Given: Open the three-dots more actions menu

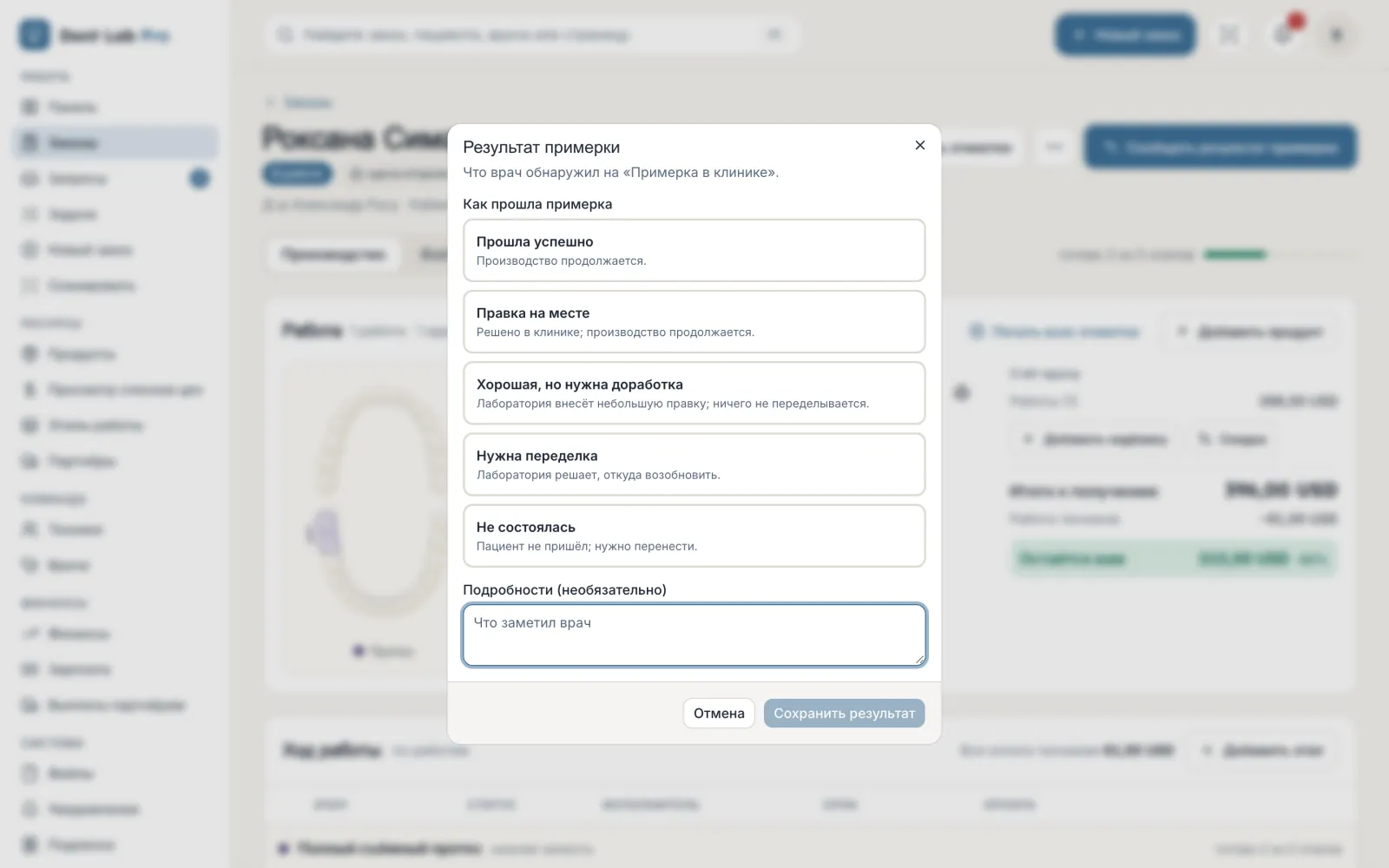Looking at the screenshot, I should 1055,147.
